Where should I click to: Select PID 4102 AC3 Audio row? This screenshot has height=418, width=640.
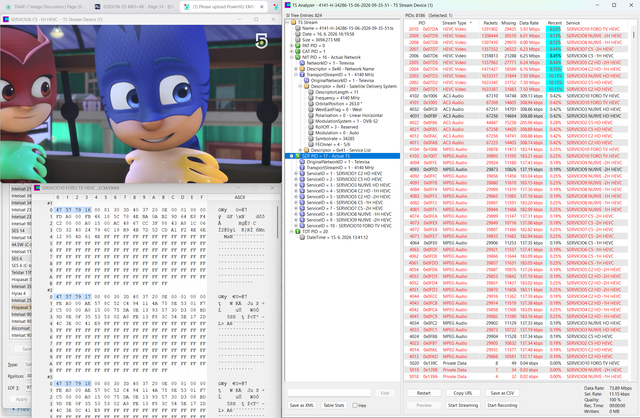(517, 96)
